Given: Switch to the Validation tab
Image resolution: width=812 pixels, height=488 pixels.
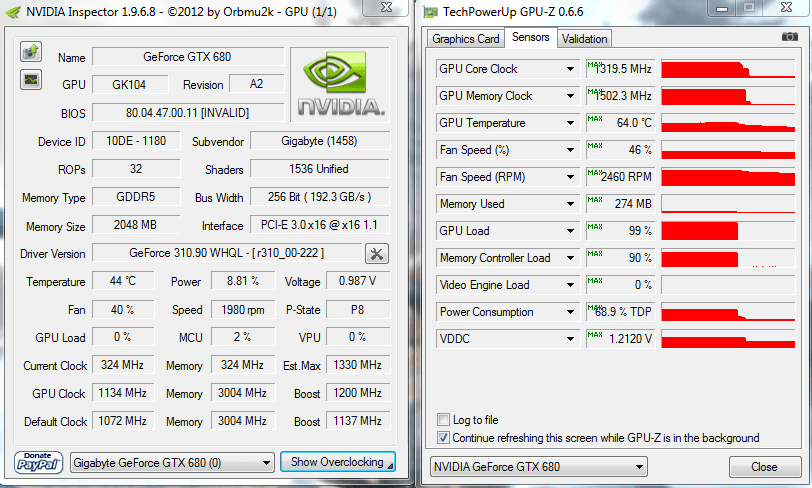Looking at the screenshot, I should click(x=584, y=39).
